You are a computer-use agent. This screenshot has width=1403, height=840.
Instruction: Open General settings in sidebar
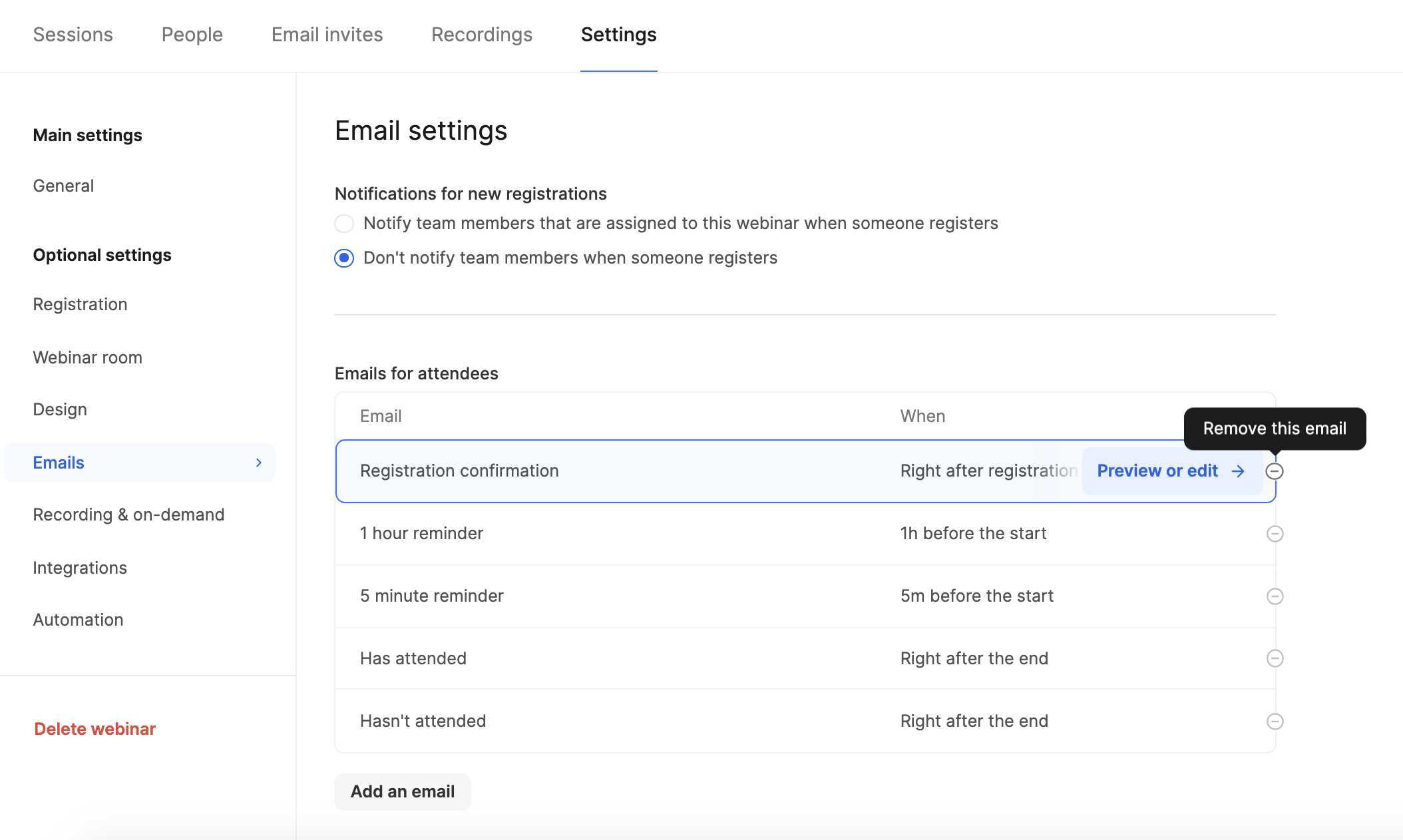pyautogui.click(x=63, y=186)
